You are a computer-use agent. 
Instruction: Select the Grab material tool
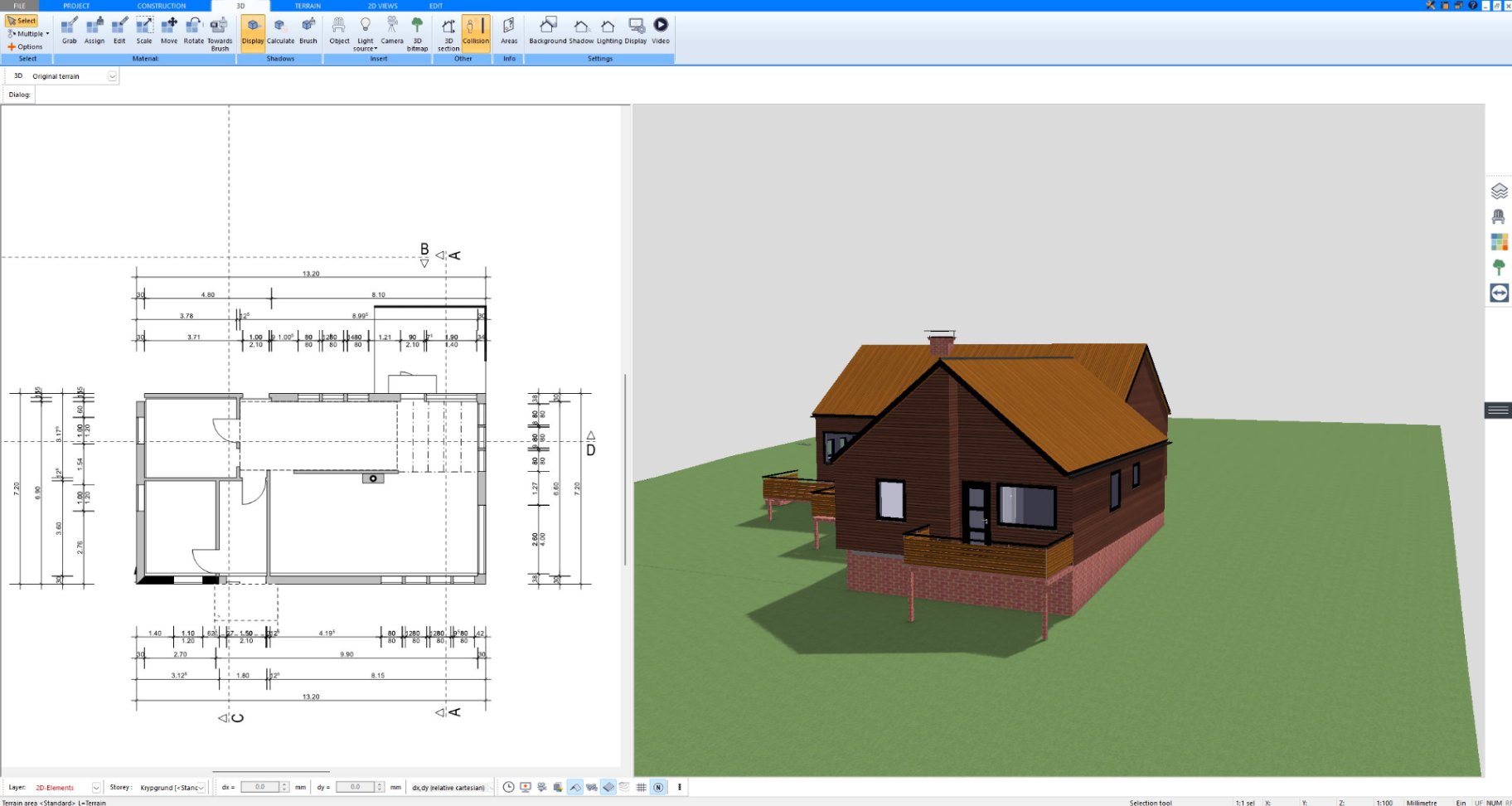(x=70, y=31)
